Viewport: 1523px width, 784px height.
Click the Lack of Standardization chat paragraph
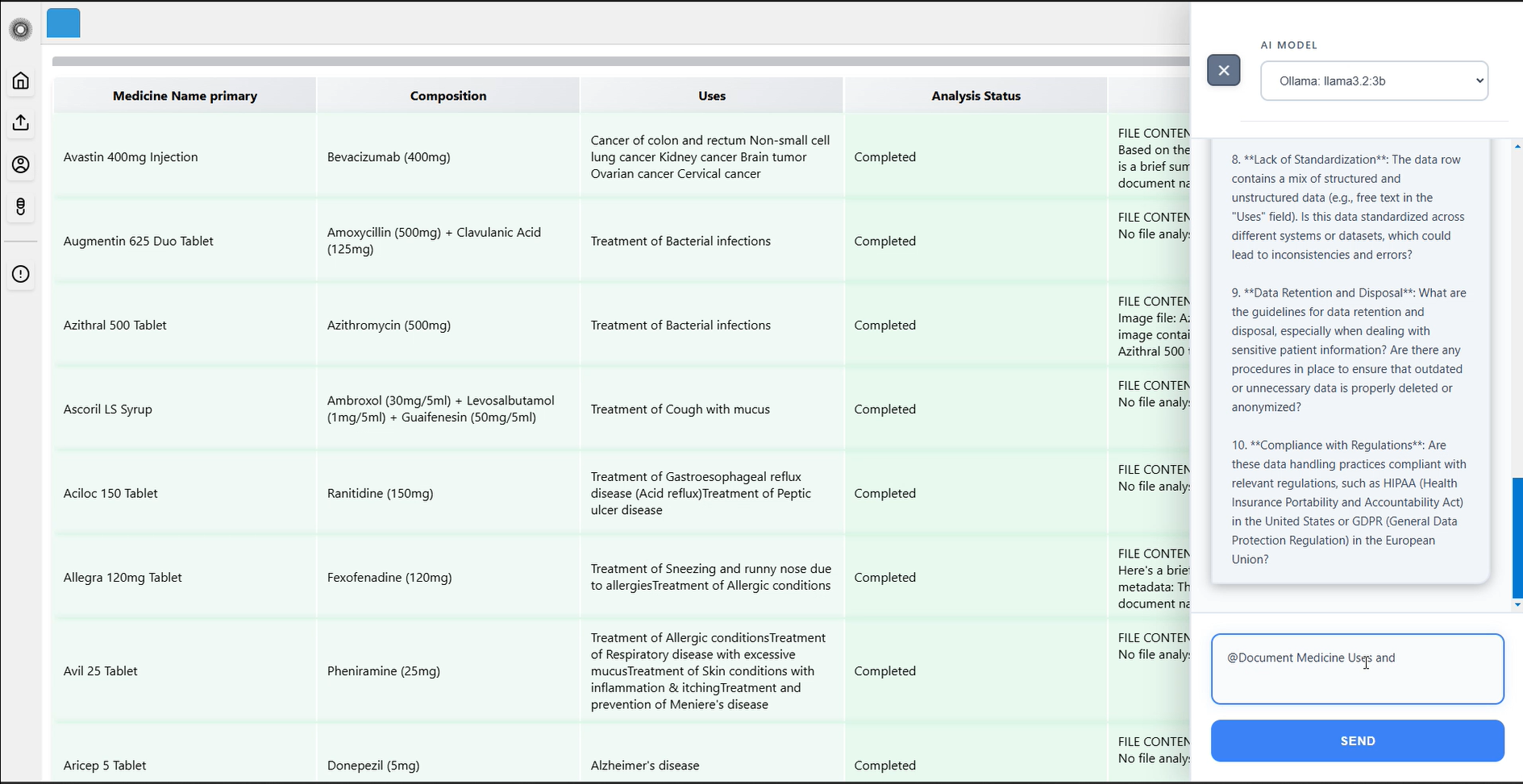[1349, 207]
